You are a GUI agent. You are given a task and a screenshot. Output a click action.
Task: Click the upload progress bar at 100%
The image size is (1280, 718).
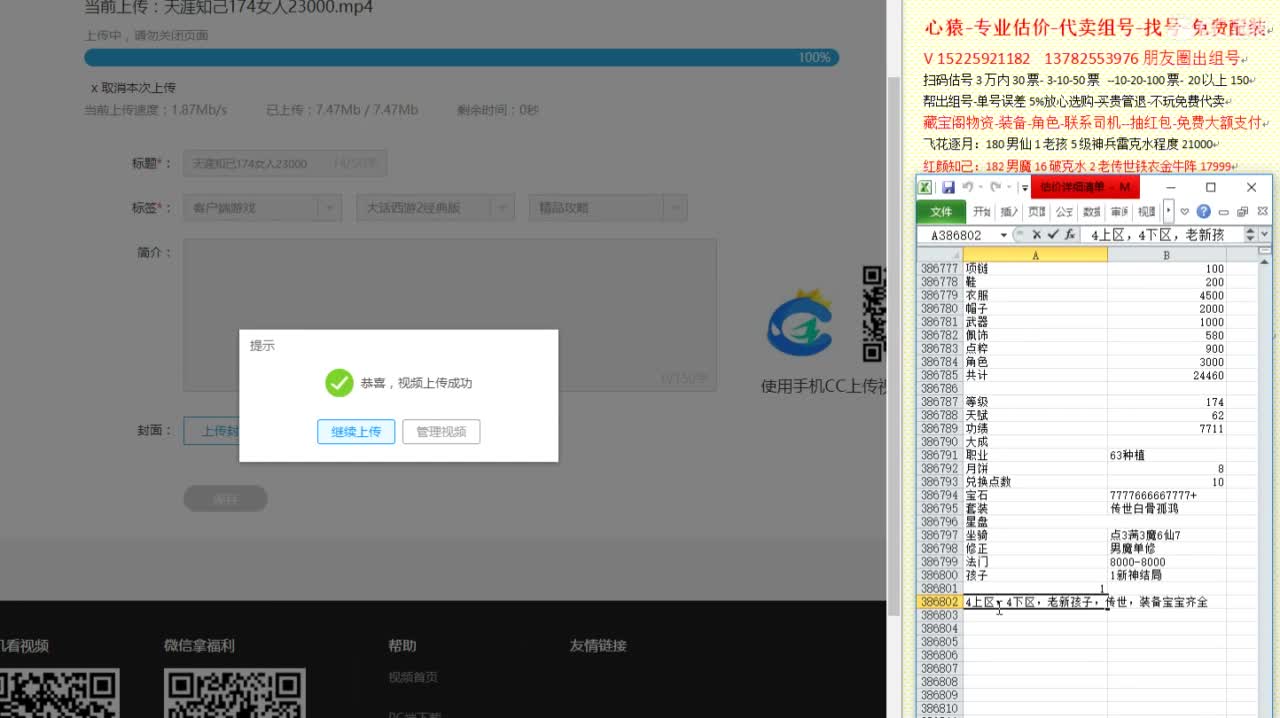(461, 58)
